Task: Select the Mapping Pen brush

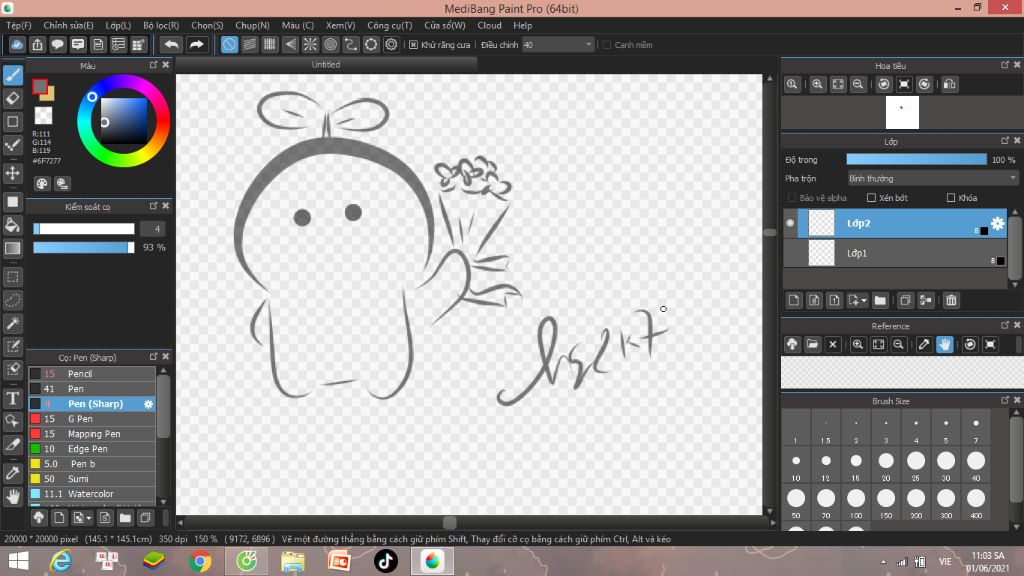Action: click(91, 434)
